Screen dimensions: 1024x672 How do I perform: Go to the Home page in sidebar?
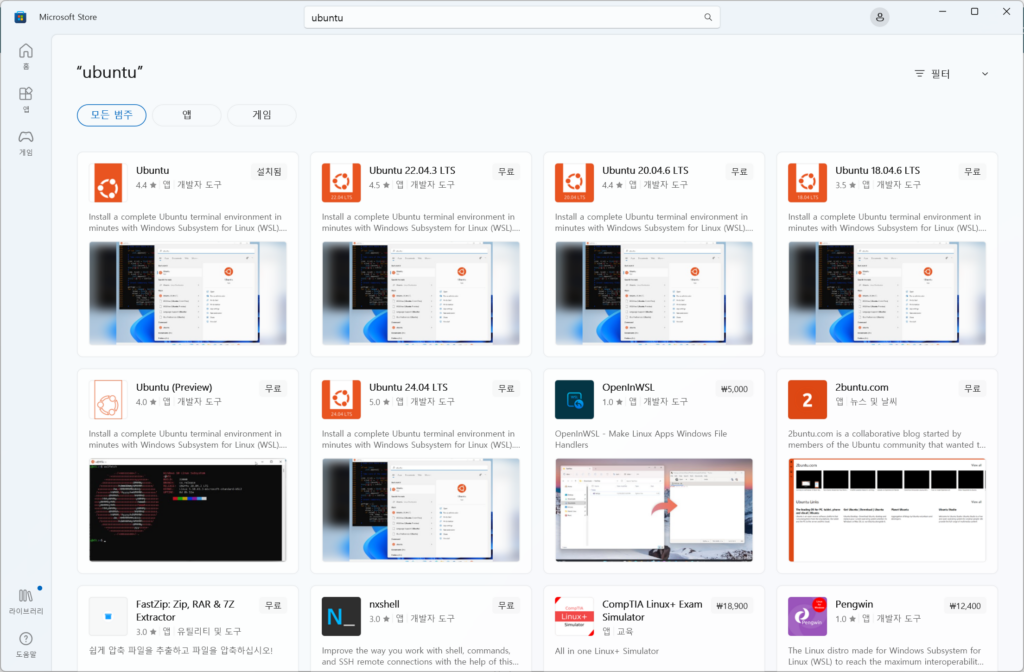coord(25,56)
